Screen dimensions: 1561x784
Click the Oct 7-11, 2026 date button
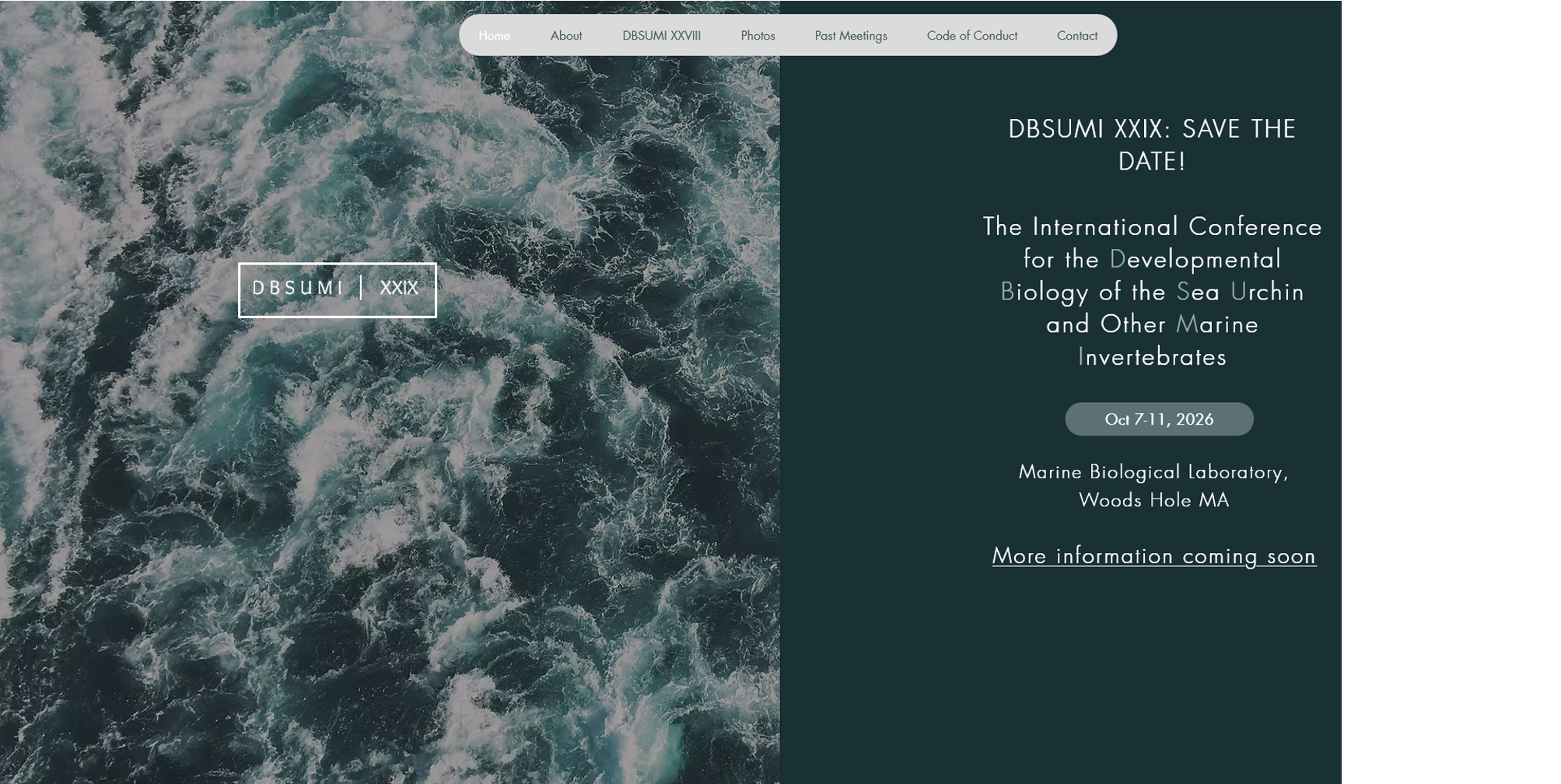pyautogui.click(x=1158, y=419)
